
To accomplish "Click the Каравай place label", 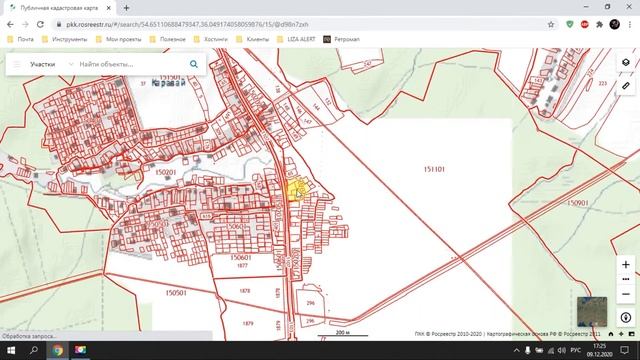I will tap(169, 83).
